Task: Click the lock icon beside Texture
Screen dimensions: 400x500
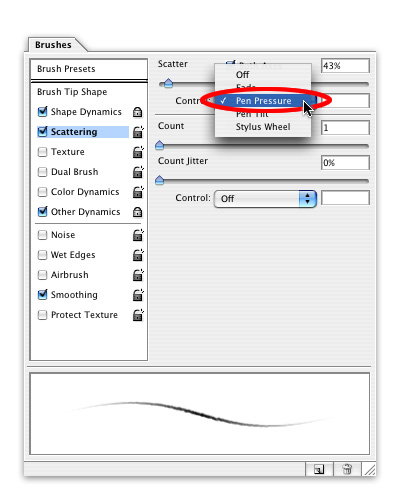Action: point(138,152)
